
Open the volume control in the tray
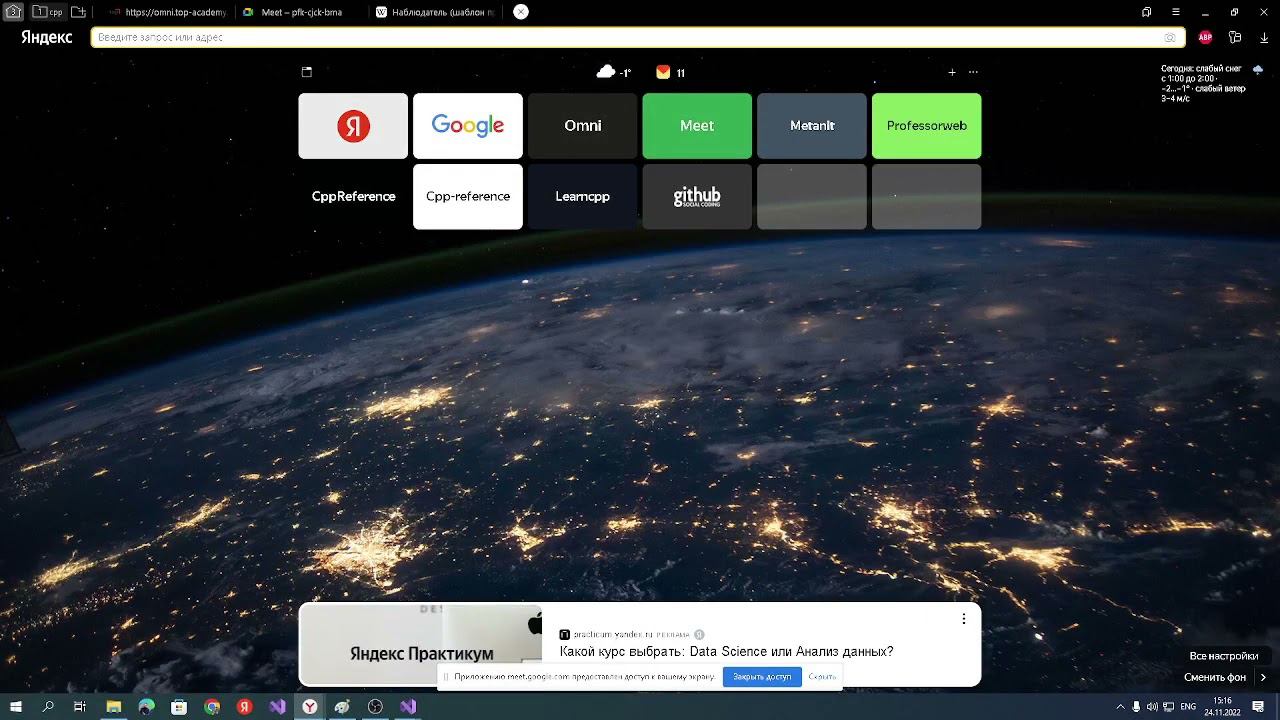(1152, 707)
